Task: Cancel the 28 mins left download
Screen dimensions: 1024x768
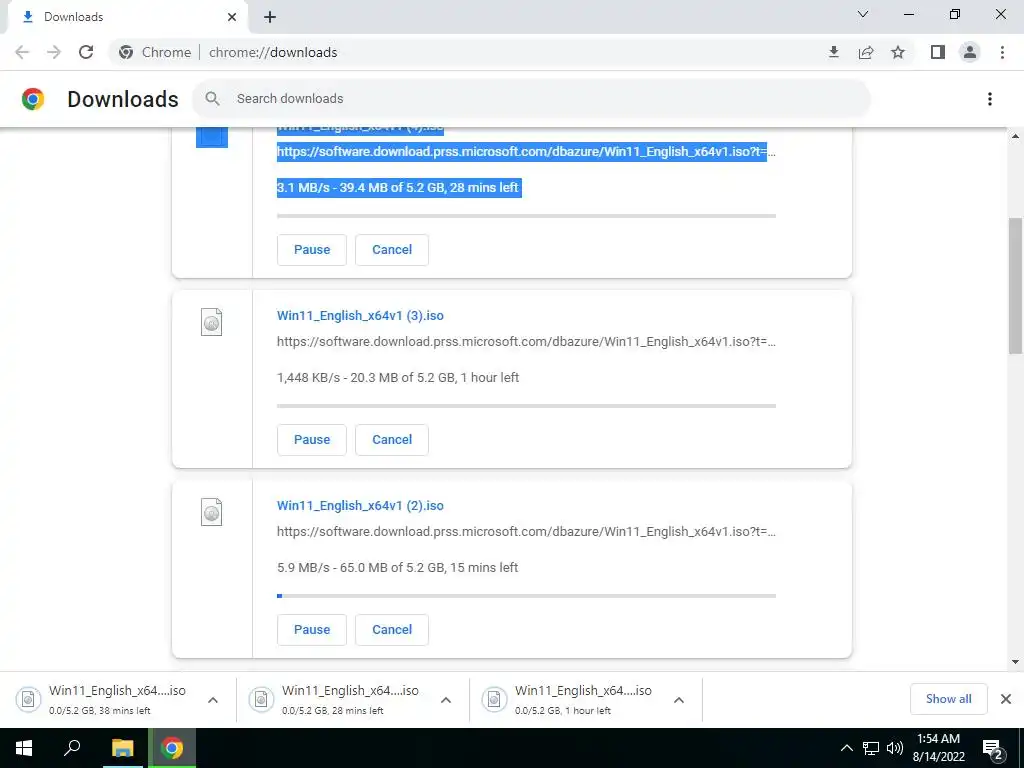Action: (x=392, y=249)
